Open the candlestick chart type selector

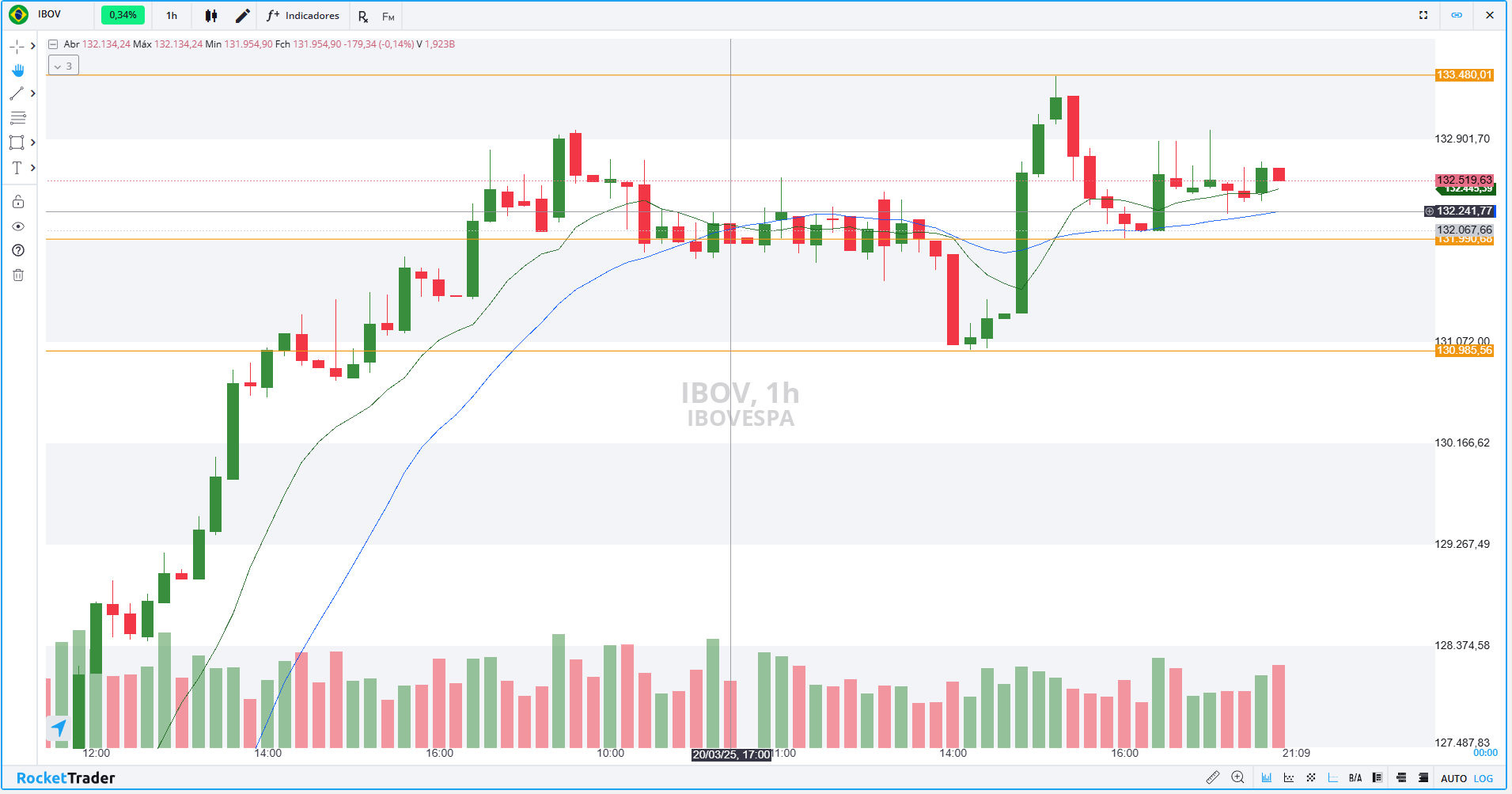pos(211,16)
